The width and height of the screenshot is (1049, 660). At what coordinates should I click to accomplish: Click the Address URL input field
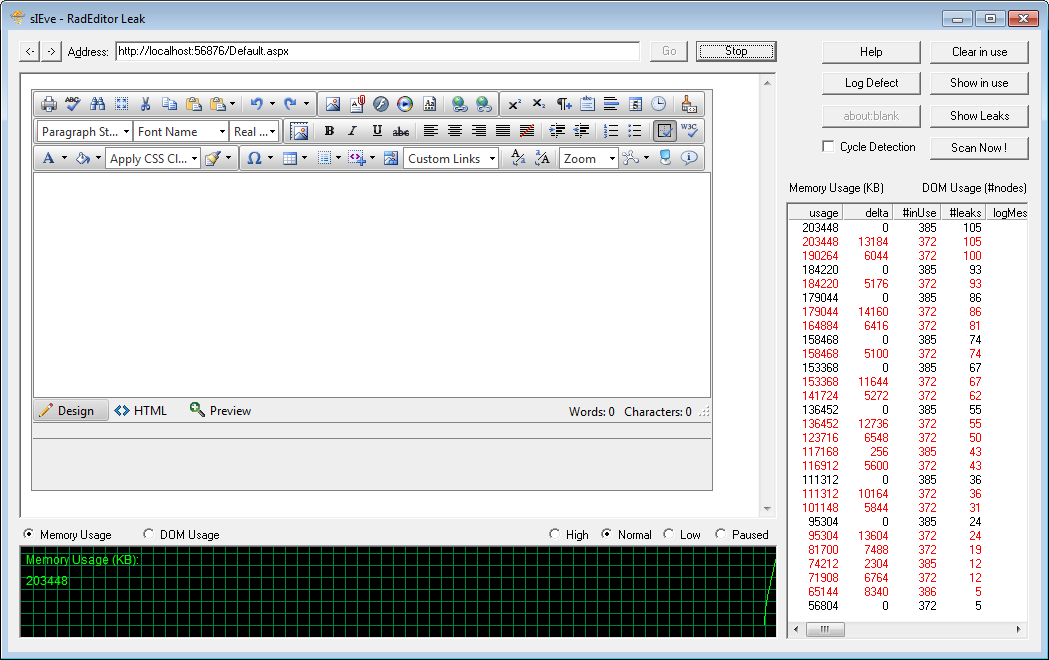pos(378,51)
